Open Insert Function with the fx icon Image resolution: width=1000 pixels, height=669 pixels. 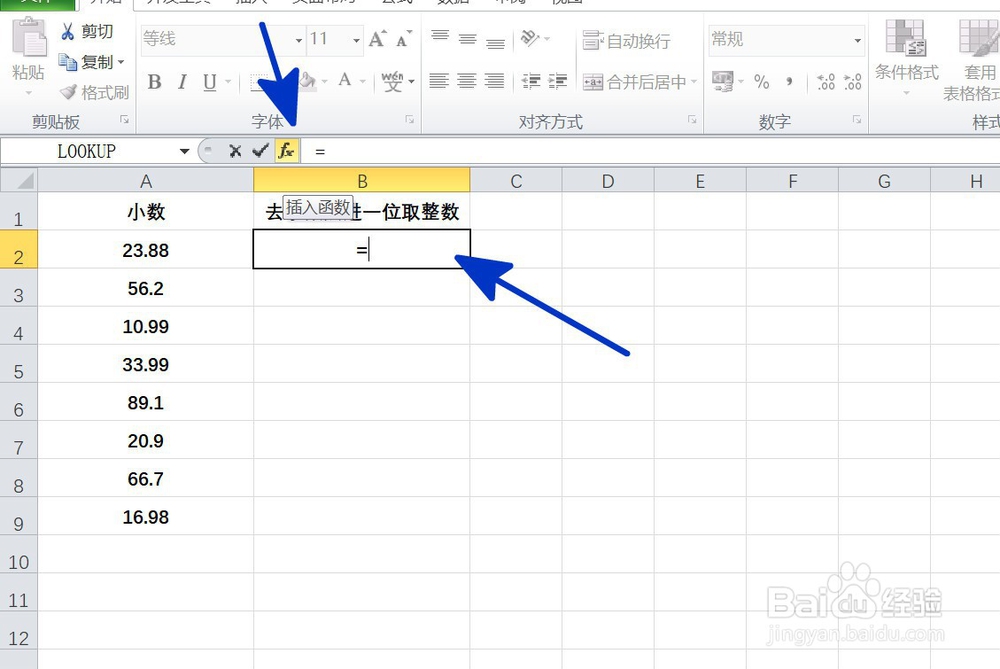coord(287,151)
